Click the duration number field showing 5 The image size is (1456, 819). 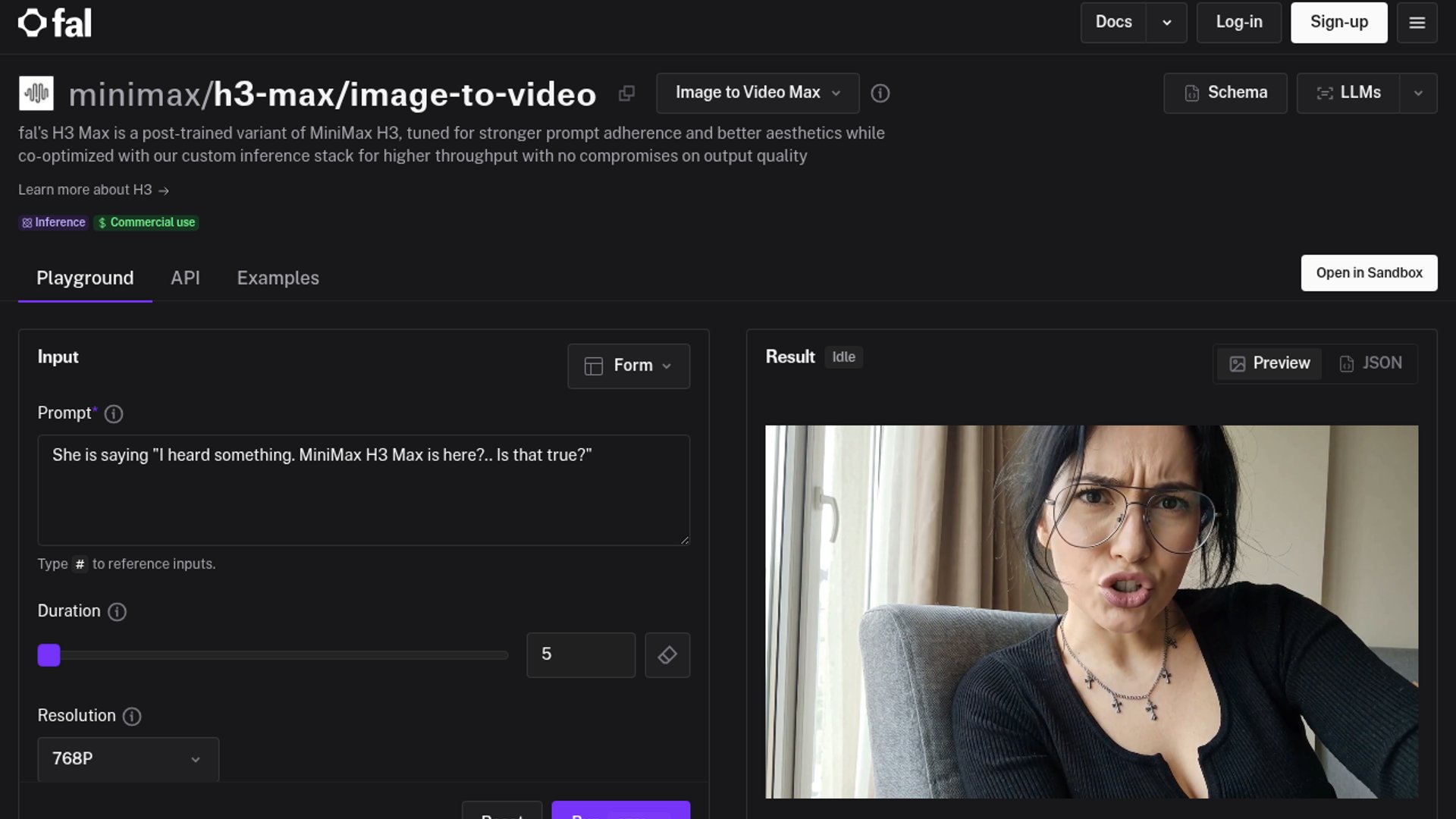coord(581,655)
